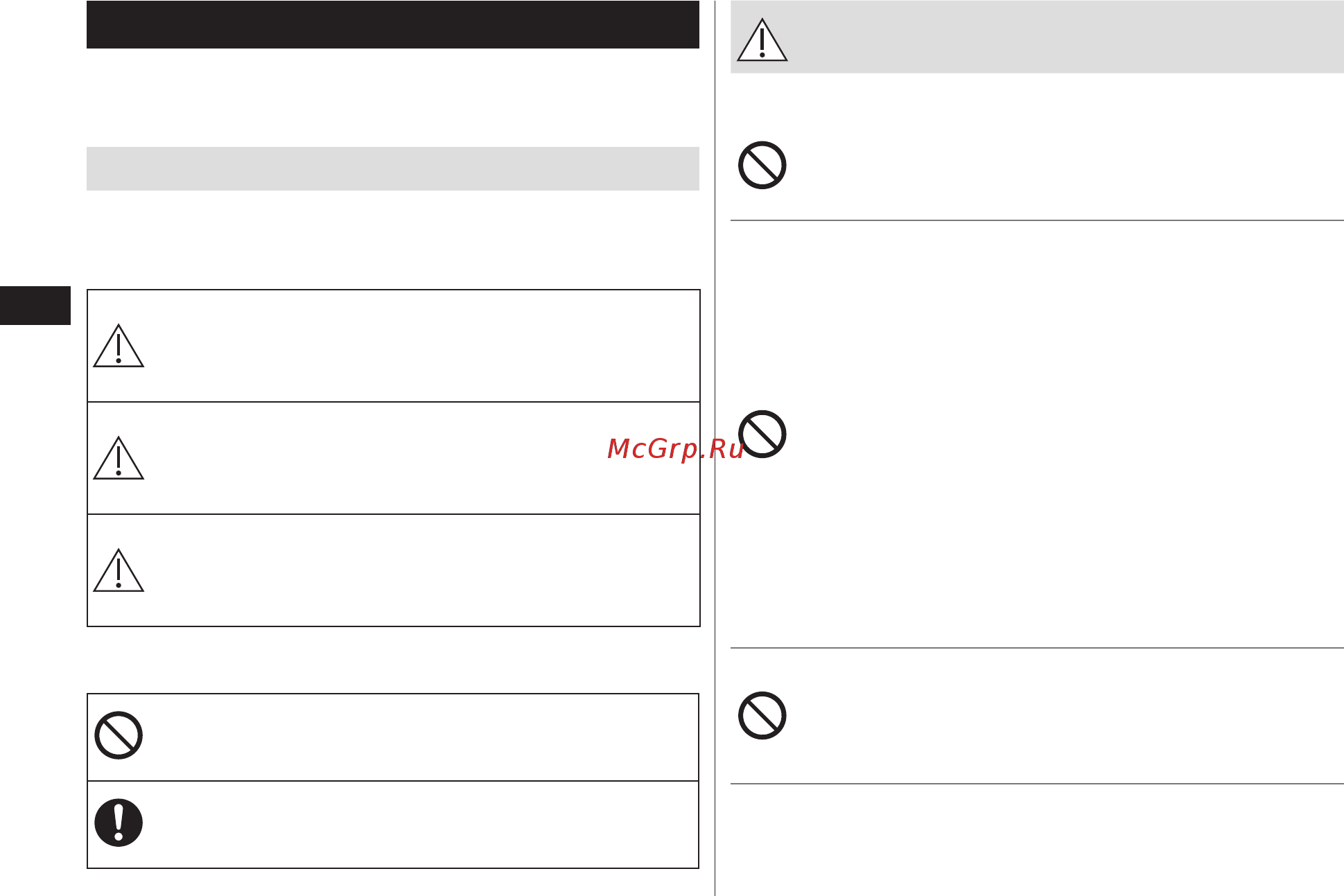Select warning triangle in bottom row of three-row table
Viewport: 1344px width, 896px height.
[119, 570]
